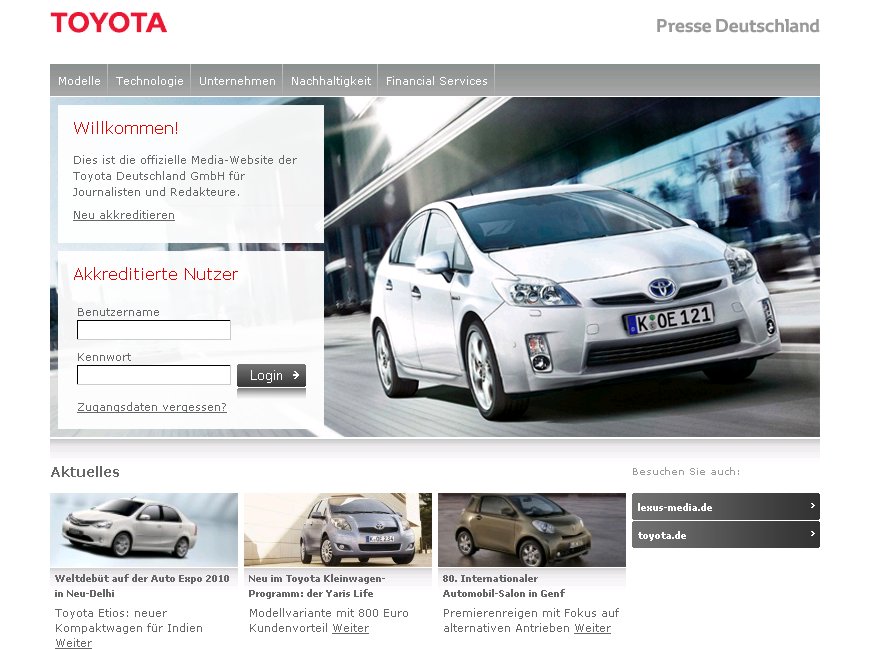Focus the Benutzername input field
The height and width of the screenshot is (649, 869).
[154, 330]
